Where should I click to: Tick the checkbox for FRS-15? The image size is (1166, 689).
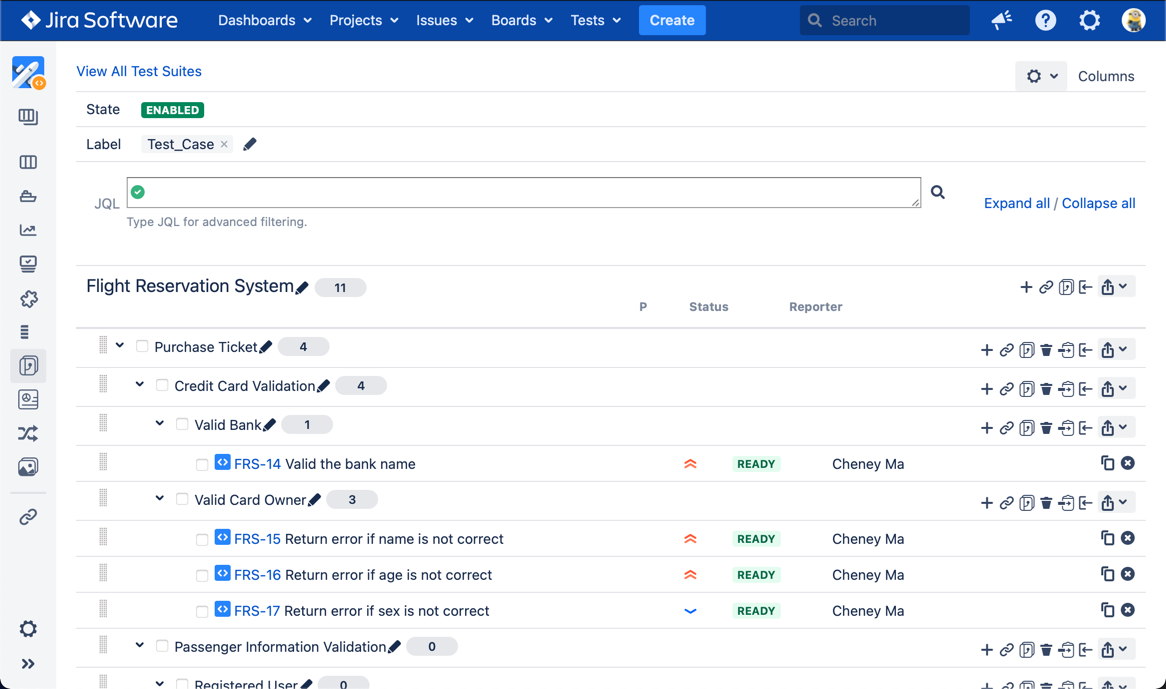point(202,540)
